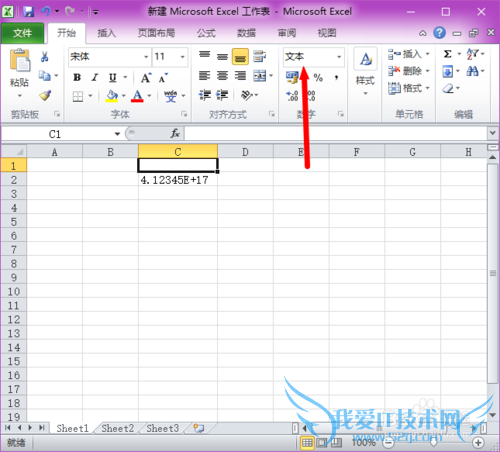Click the AutoSum sigma icon
Viewport: 500px width, 452px height.
pyautogui.click(x=448, y=54)
